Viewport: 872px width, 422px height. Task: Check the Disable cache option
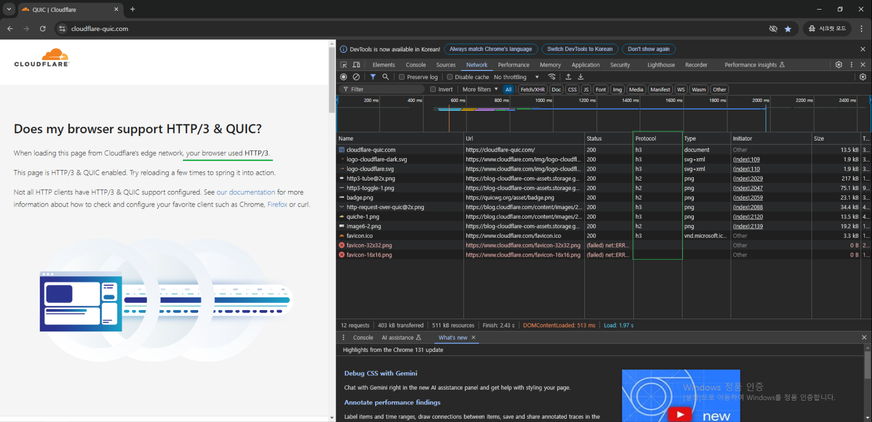pyautogui.click(x=450, y=77)
